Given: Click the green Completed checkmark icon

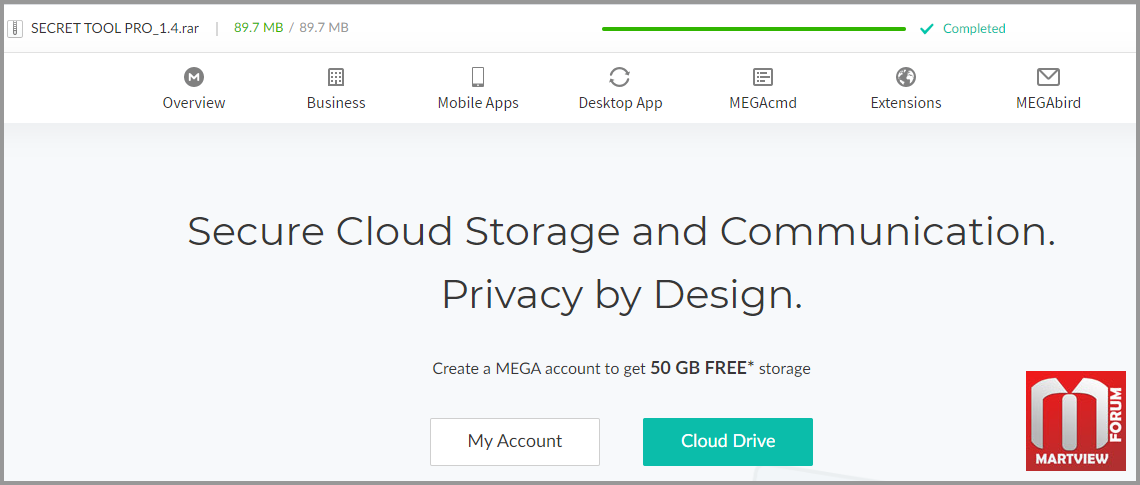Looking at the screenshot, I should [x=927, y=28].
